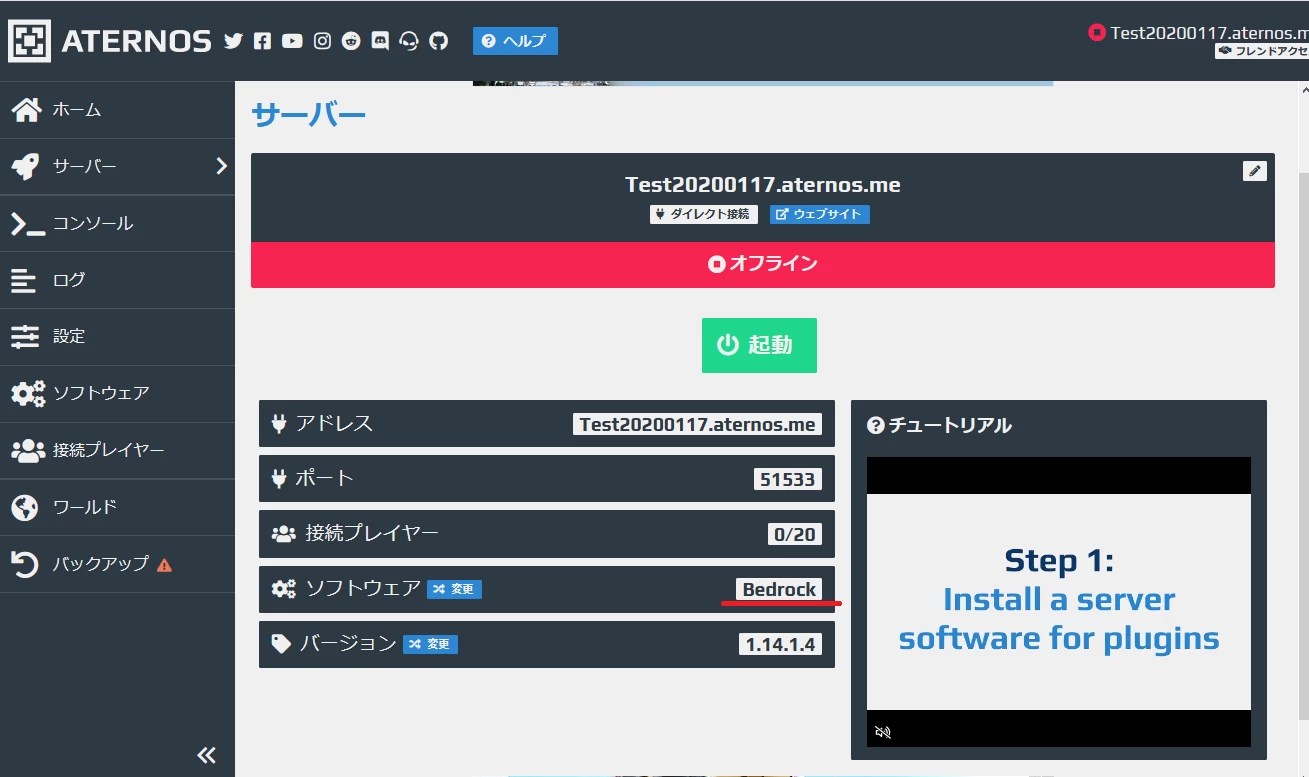Click the port value 51533
This screenshot has height=777, width=1309.
[x=788, y=479]
